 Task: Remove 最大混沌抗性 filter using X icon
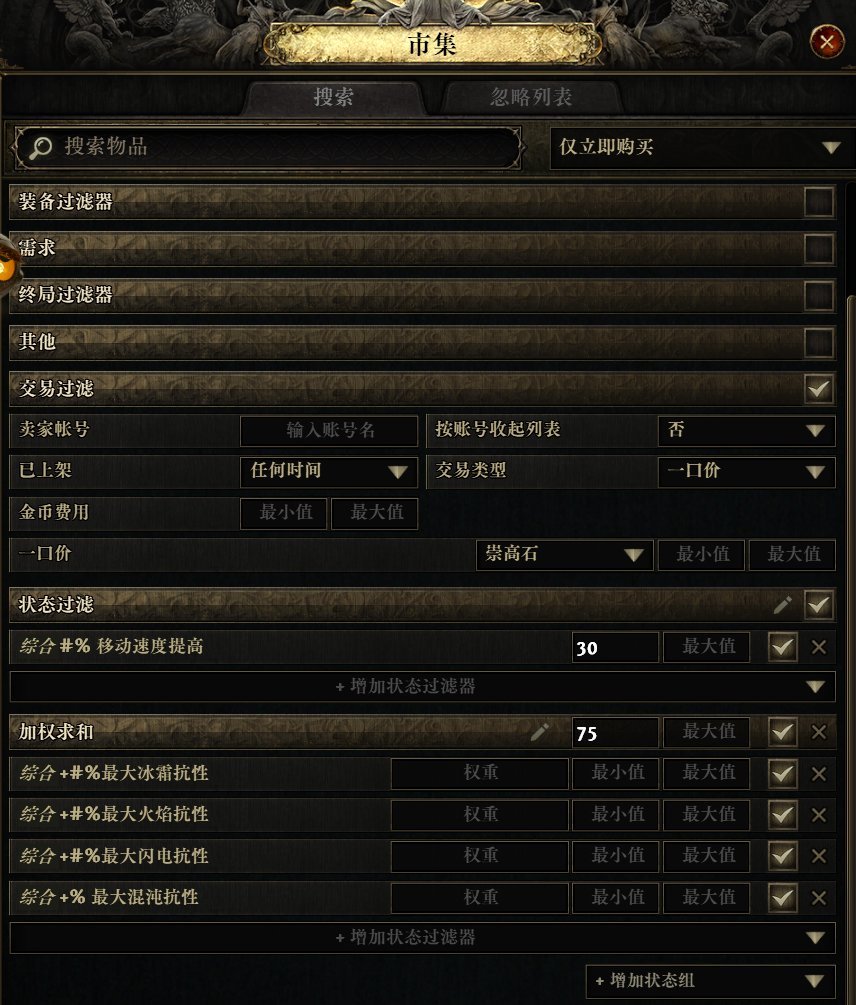818,898
